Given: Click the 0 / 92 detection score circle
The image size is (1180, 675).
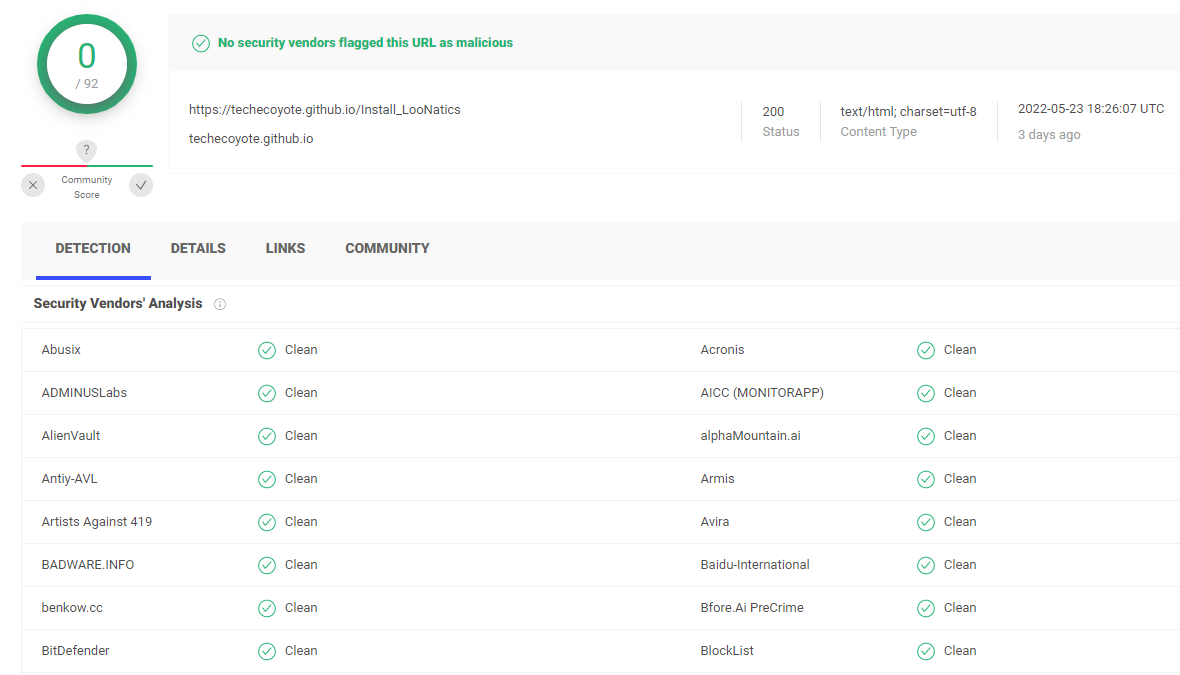Looking at the screenshot, I should point(87,65).
